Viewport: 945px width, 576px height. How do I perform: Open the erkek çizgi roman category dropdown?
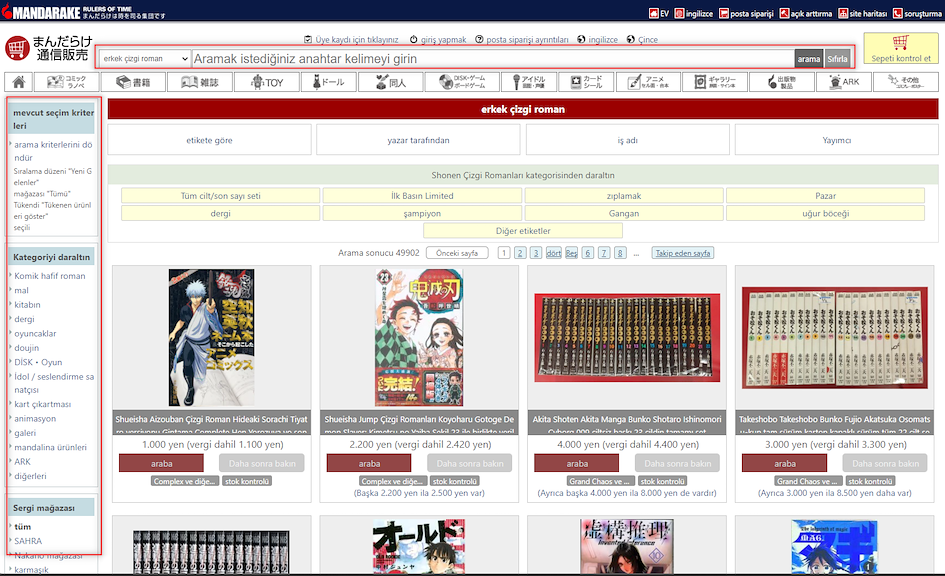145,58
